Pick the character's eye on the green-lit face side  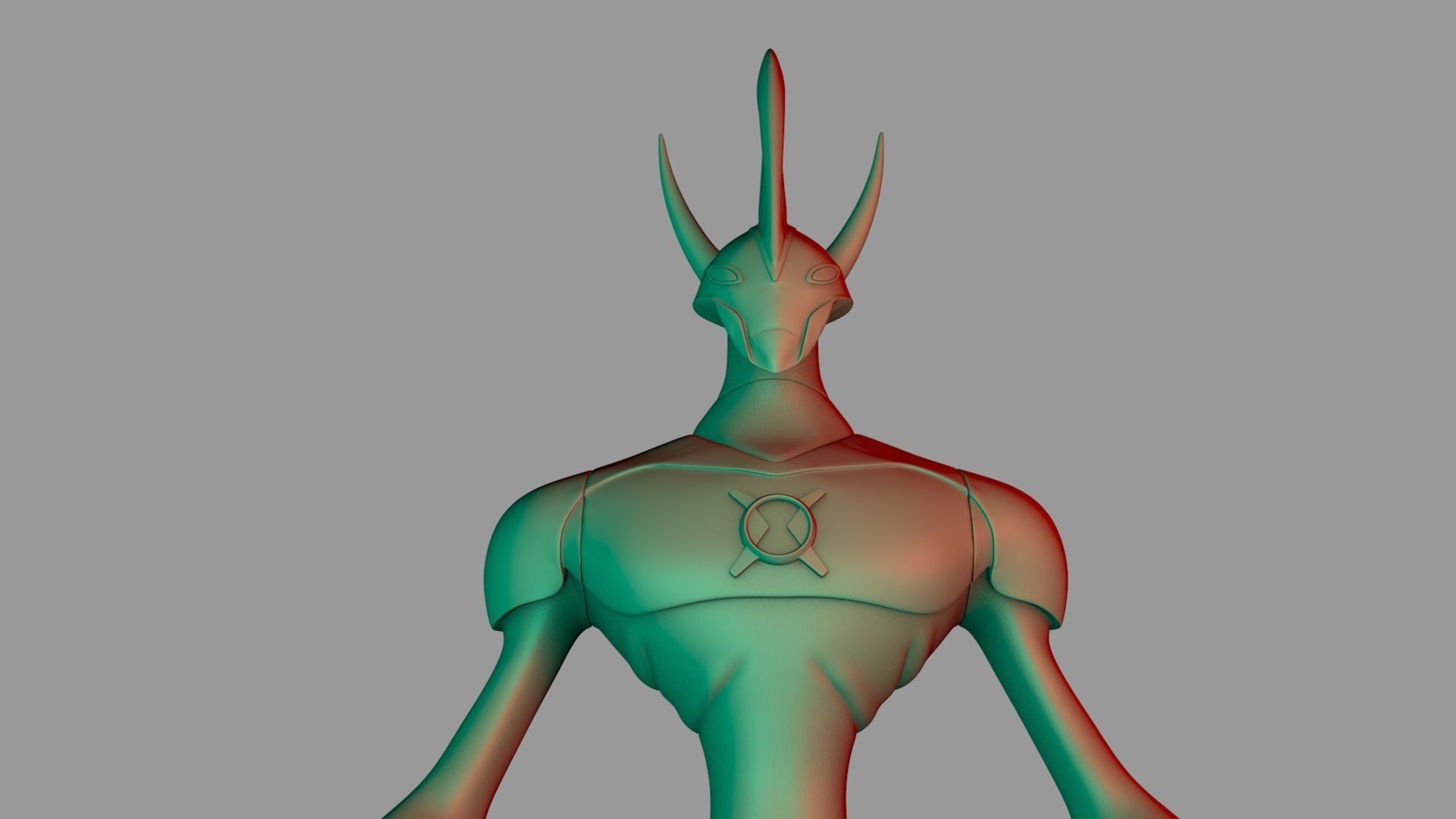(723, 274)
